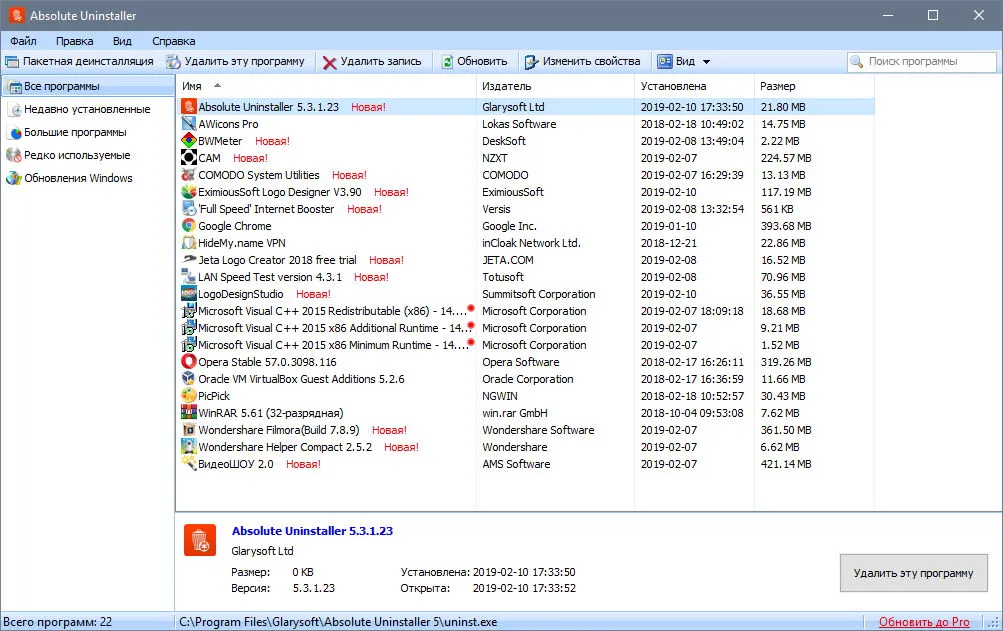Viewport: 1003px width, 631px height.
Task: Select the BWMeter program icon
Action: tap(189, 141)
